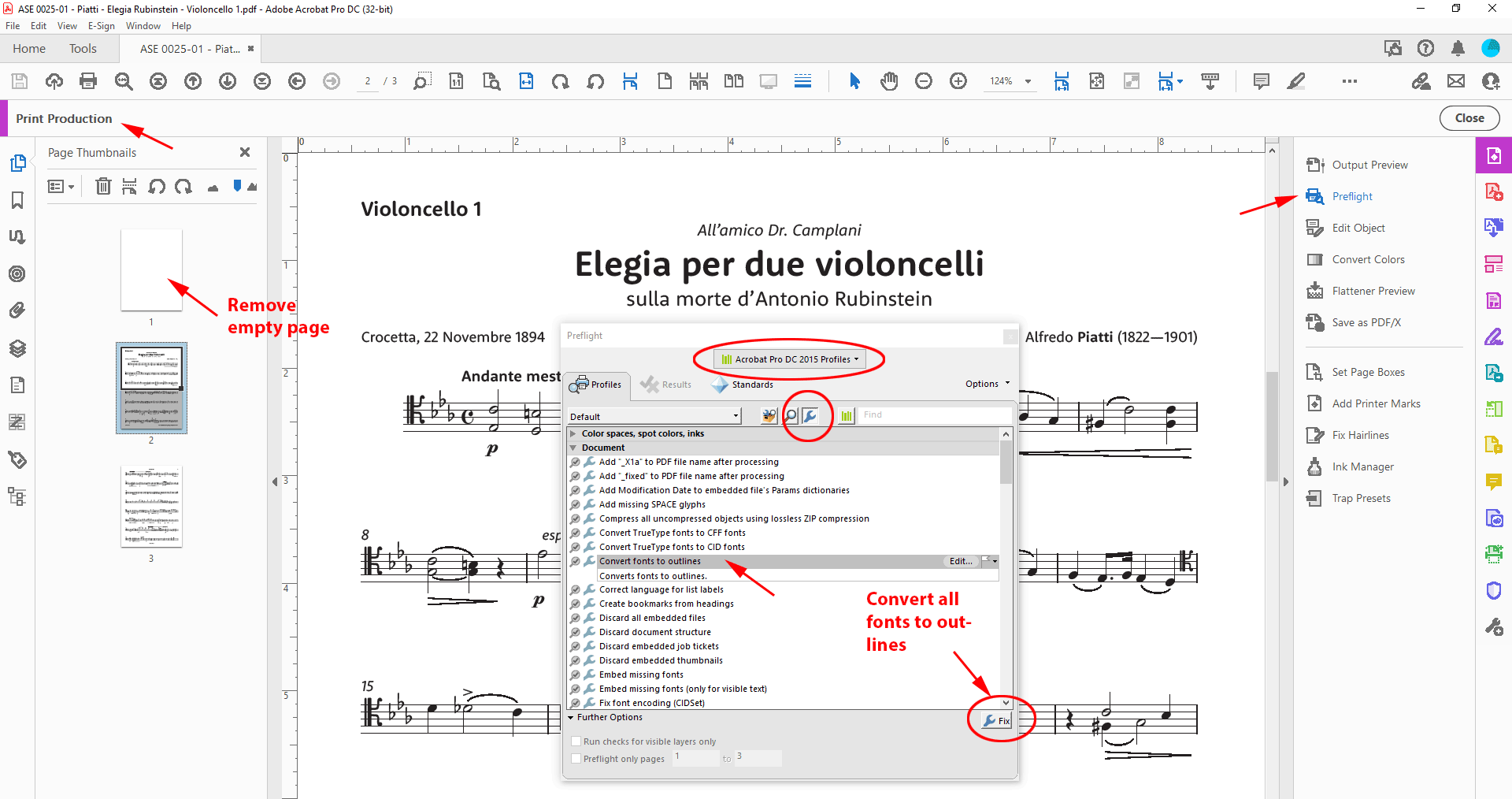The image size is (1512, 799).
Task: Enable Run checks for visible layers only
Action: coord(576,741)
